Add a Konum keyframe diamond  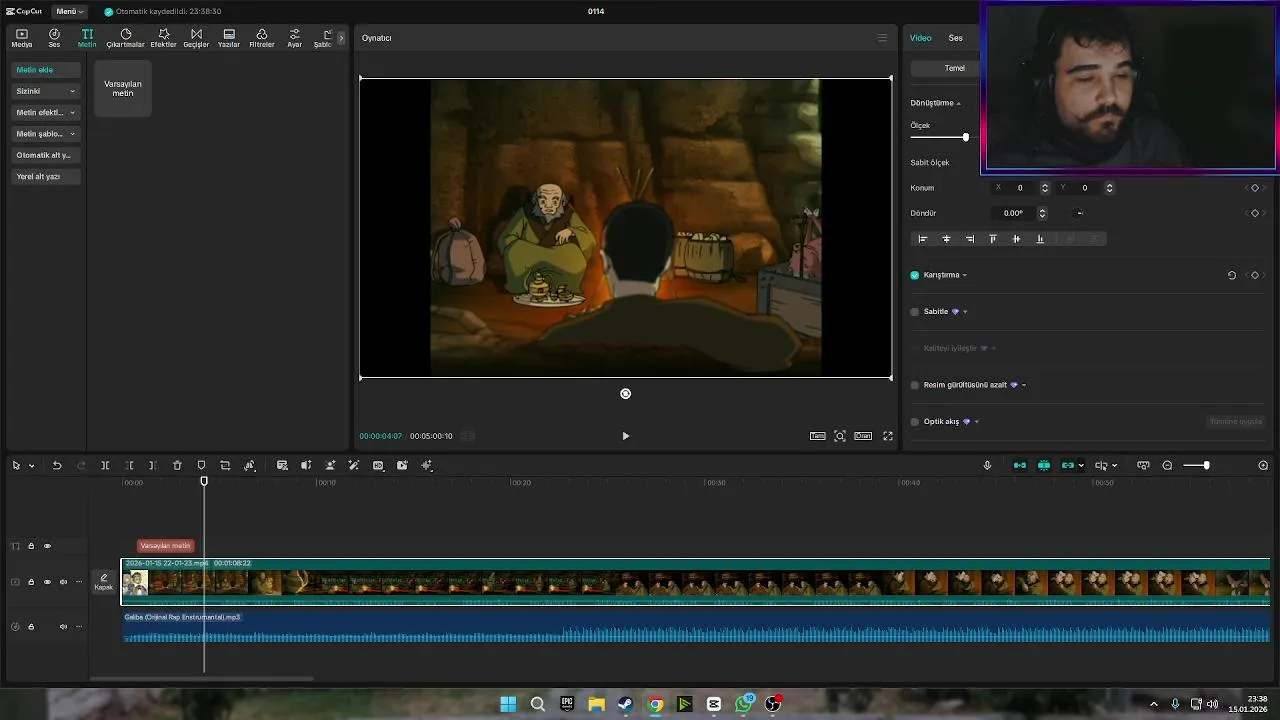(1255, 188)
